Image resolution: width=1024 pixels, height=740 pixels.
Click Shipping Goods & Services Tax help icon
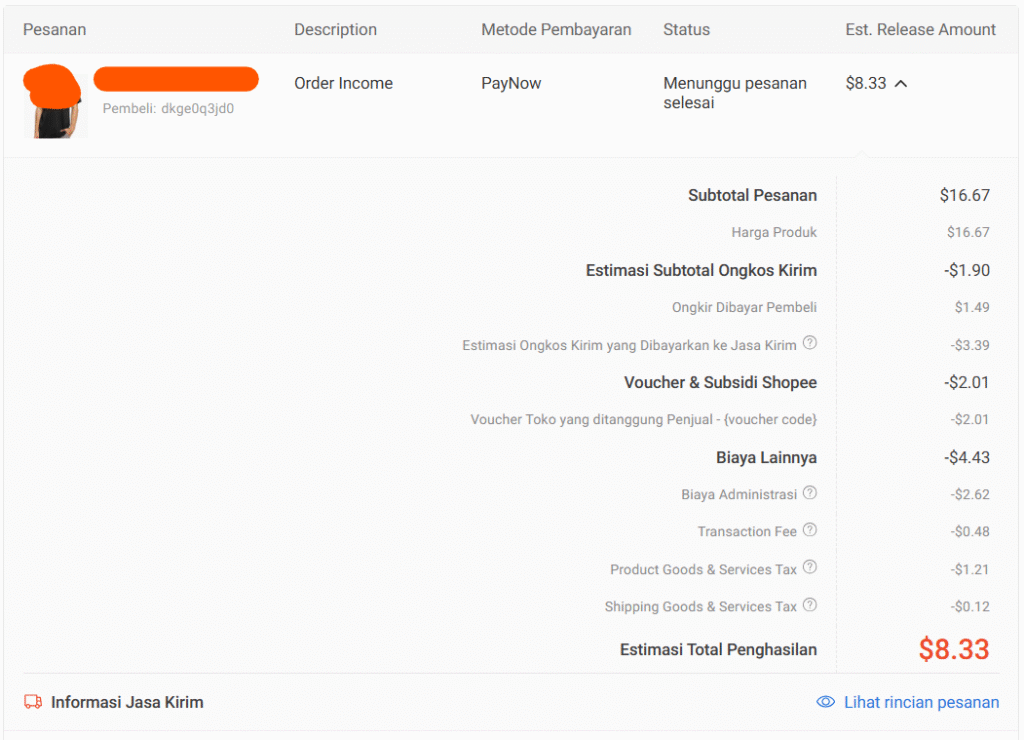pyautogui.click(x=810, y=605)
